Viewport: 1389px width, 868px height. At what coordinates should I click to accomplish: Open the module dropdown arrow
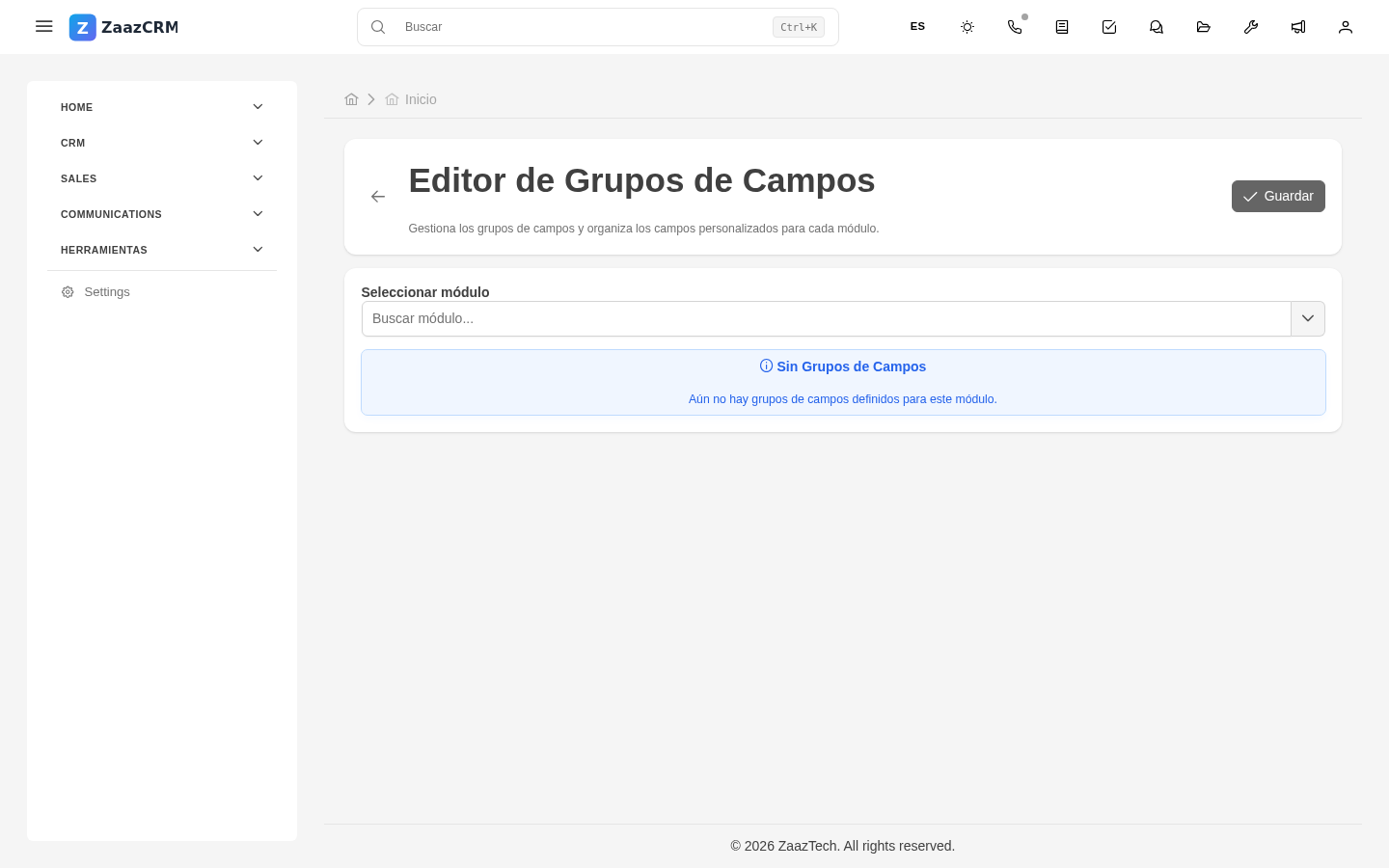[1308, 318]
